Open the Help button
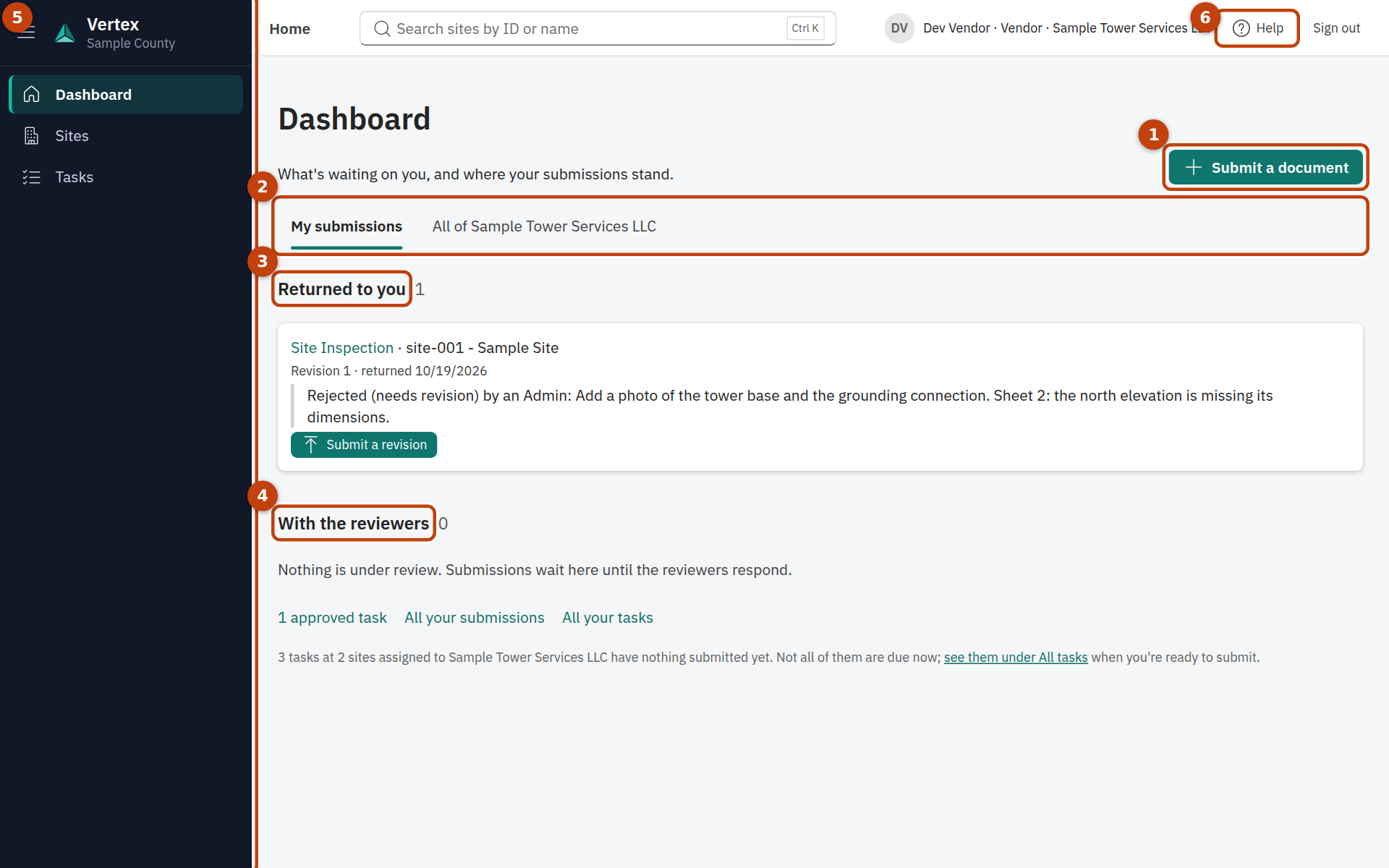 click(1258, 28)
